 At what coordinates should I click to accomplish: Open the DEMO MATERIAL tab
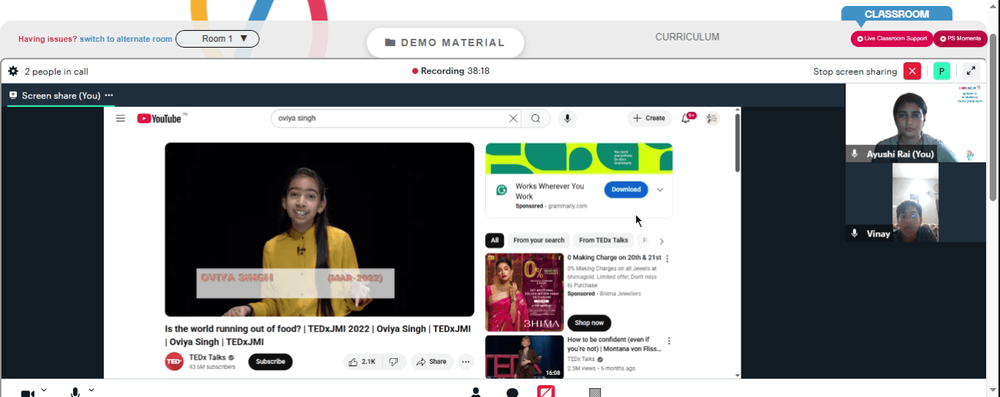[x=445, y=43]
